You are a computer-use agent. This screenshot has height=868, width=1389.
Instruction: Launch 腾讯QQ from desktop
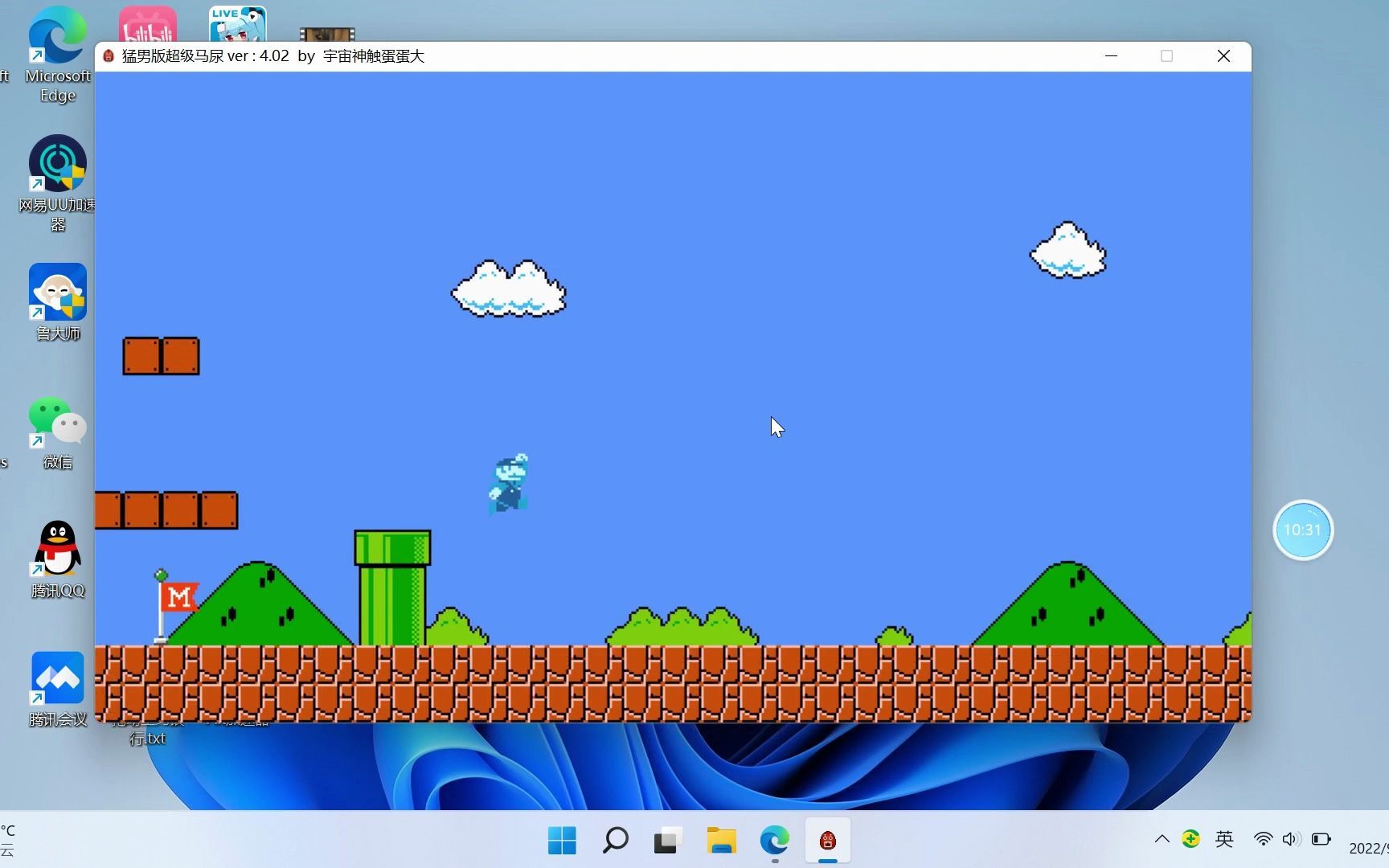pyautogui.click(x=58, y=559)
